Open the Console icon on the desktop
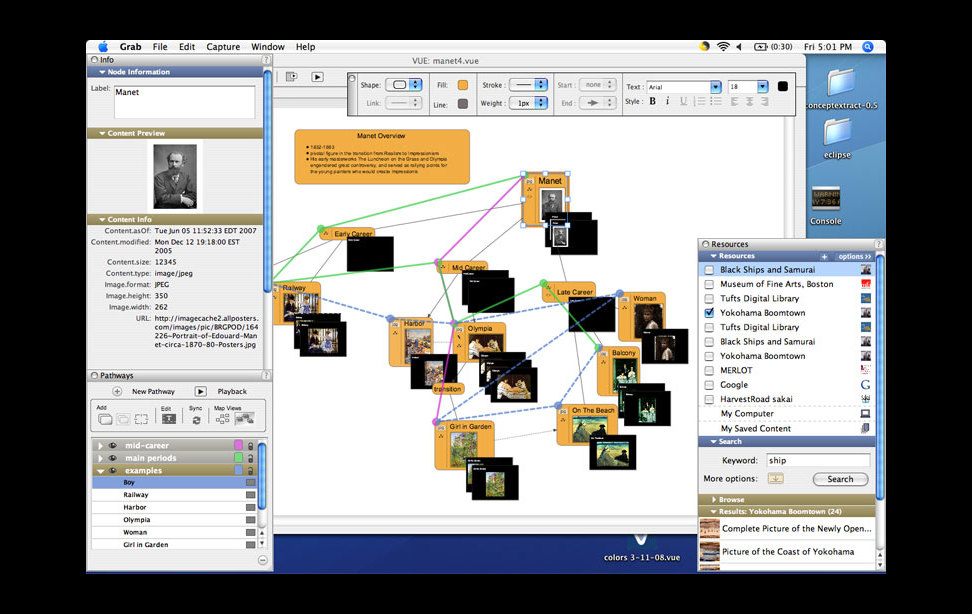Screen dimensions: 972x614 click(826, 206)
